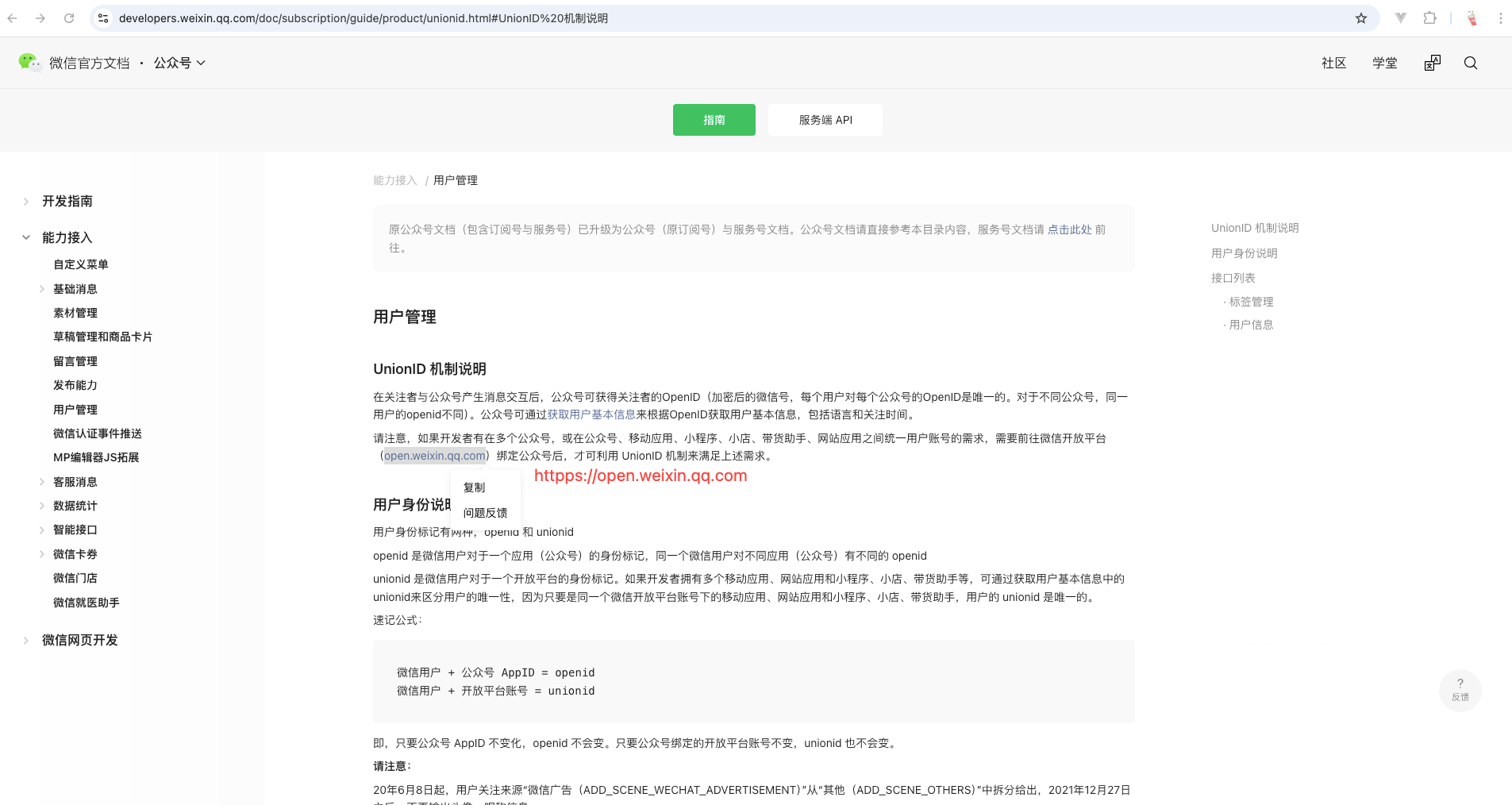This screenshot has width=1512, height=805.
Task: Open the 公众号 product dropdown
Action: (179, 63)
